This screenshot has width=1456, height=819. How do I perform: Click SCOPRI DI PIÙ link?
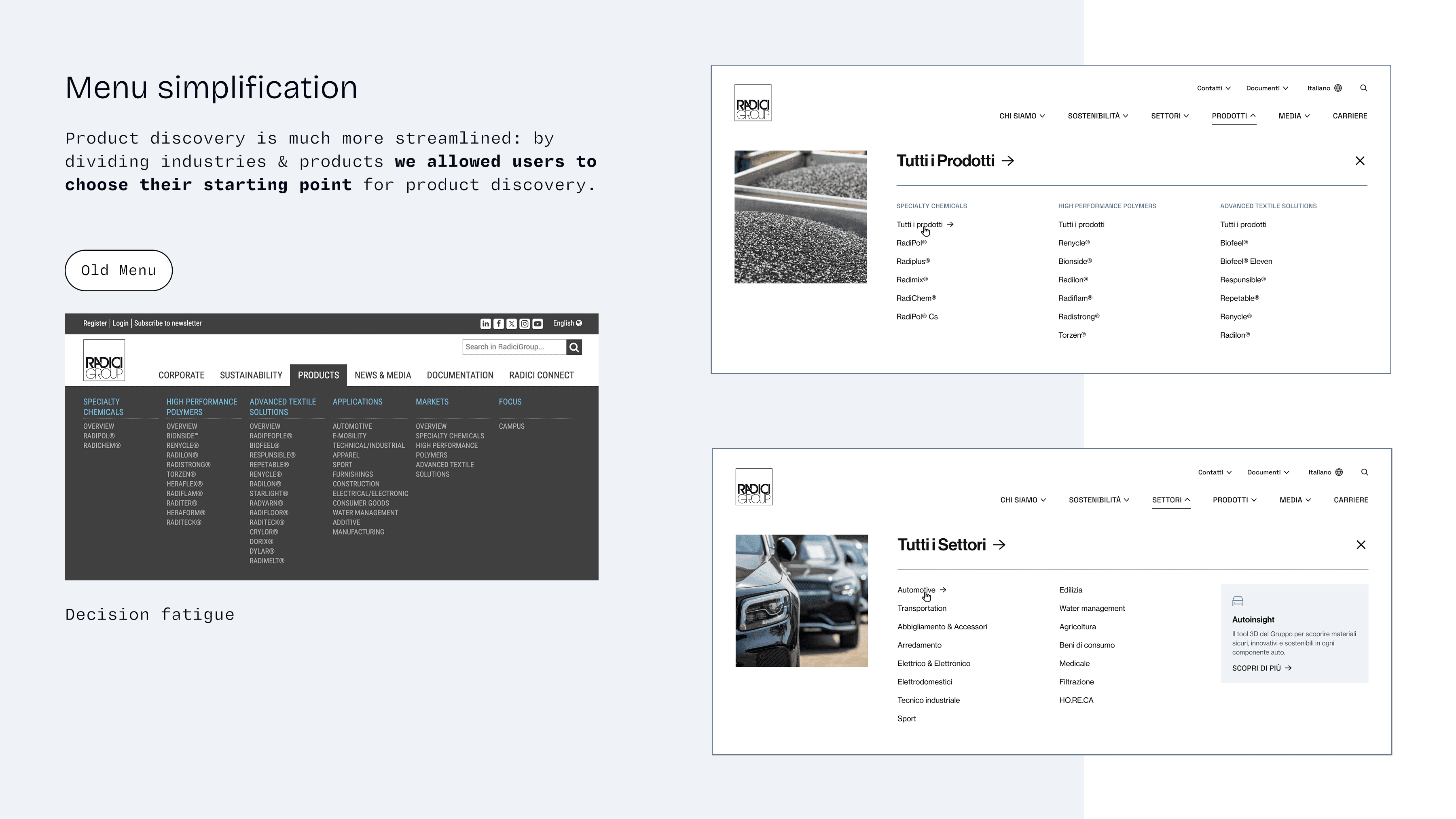pos(1261,668)
